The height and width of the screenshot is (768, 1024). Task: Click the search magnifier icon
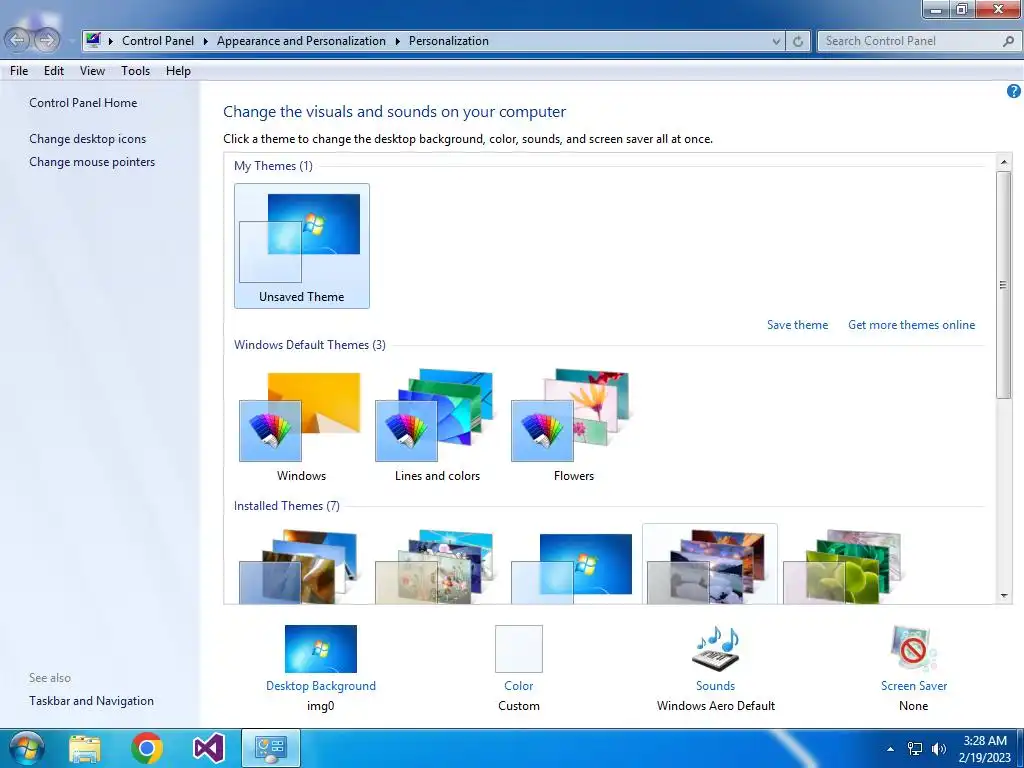pyautogui.click(x=1008, y=41)
